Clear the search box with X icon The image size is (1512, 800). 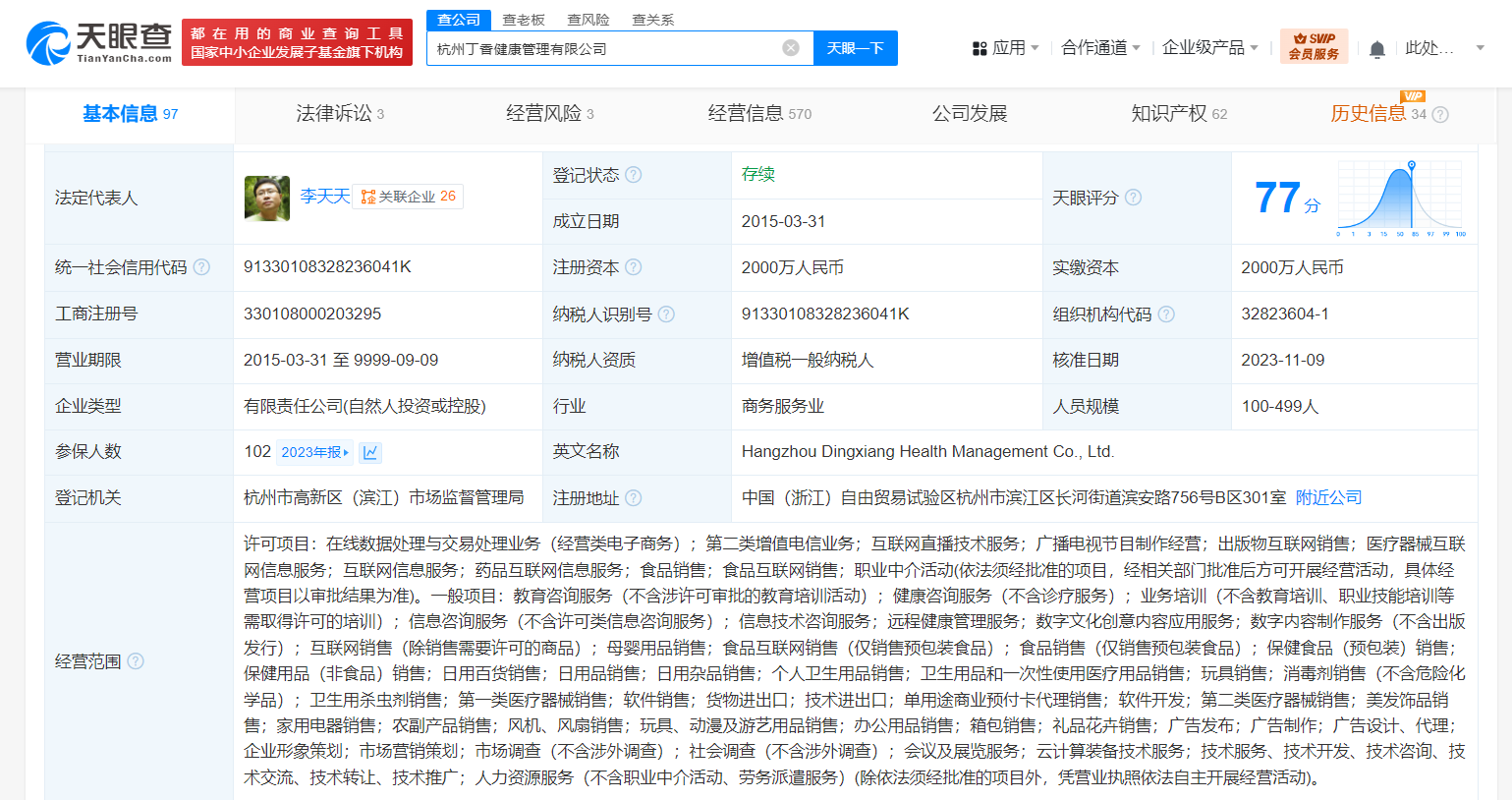point(791,48)
